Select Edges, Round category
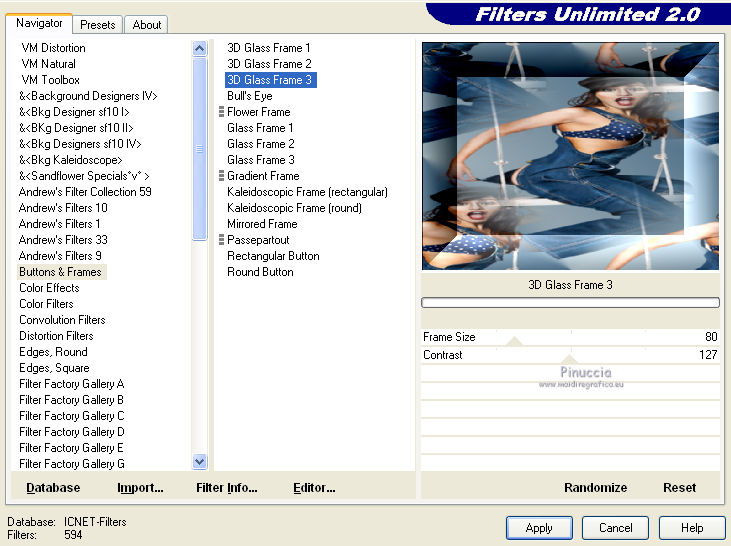731x546 pixels. (x=53, y=352)
